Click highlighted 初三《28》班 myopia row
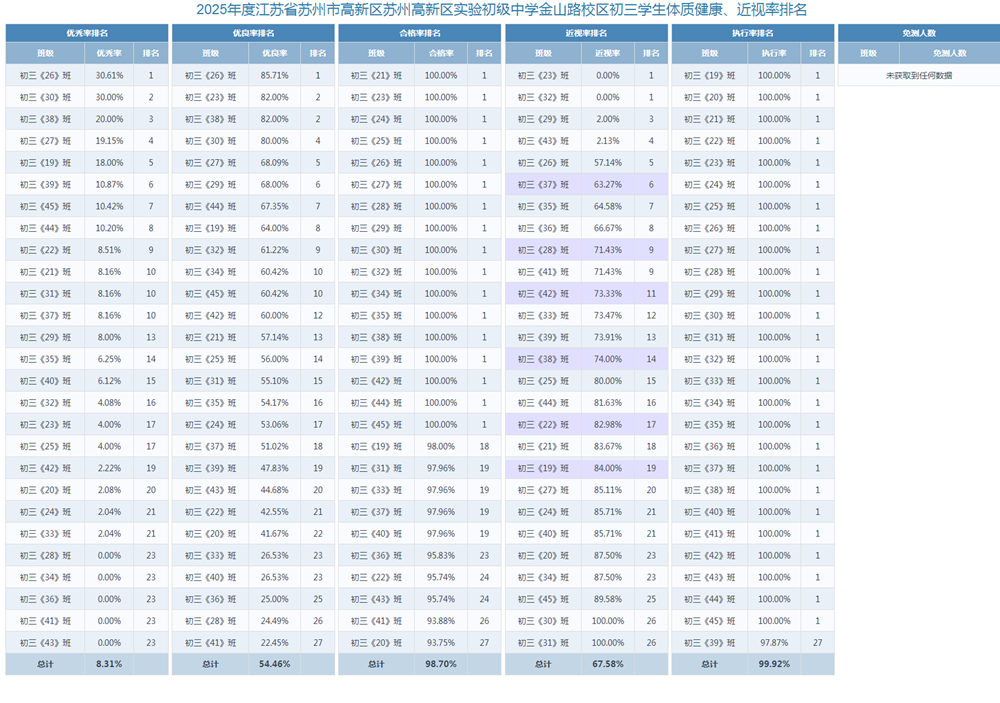1000x703 pixels. [586, 250]
